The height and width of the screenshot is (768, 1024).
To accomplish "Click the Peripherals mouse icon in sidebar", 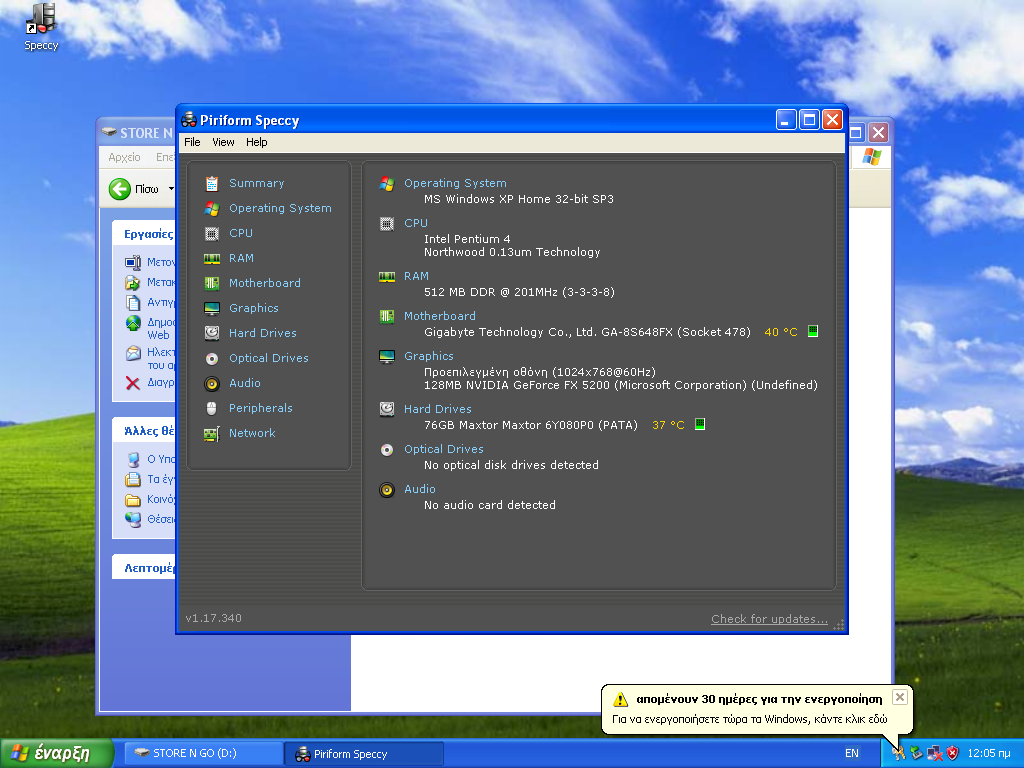I will 212,408.
